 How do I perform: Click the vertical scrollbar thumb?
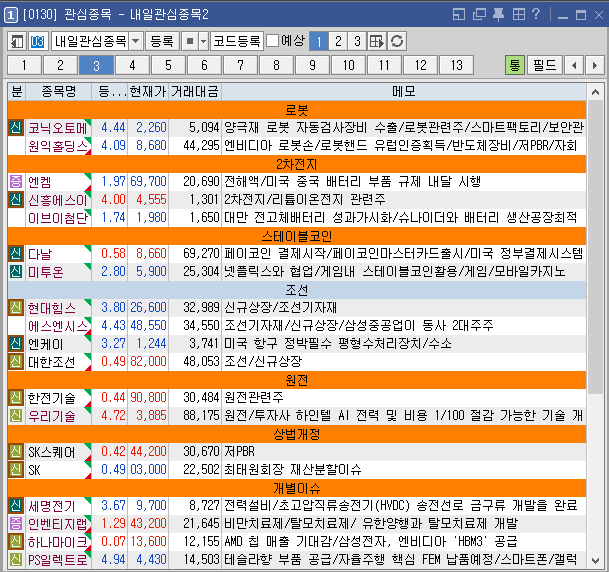click(595, 247)
